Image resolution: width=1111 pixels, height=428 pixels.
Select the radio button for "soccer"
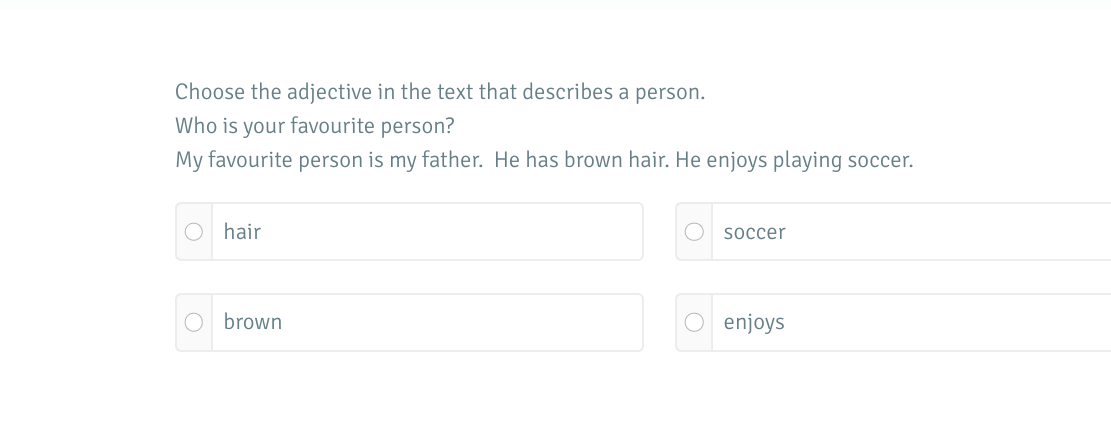694,232
